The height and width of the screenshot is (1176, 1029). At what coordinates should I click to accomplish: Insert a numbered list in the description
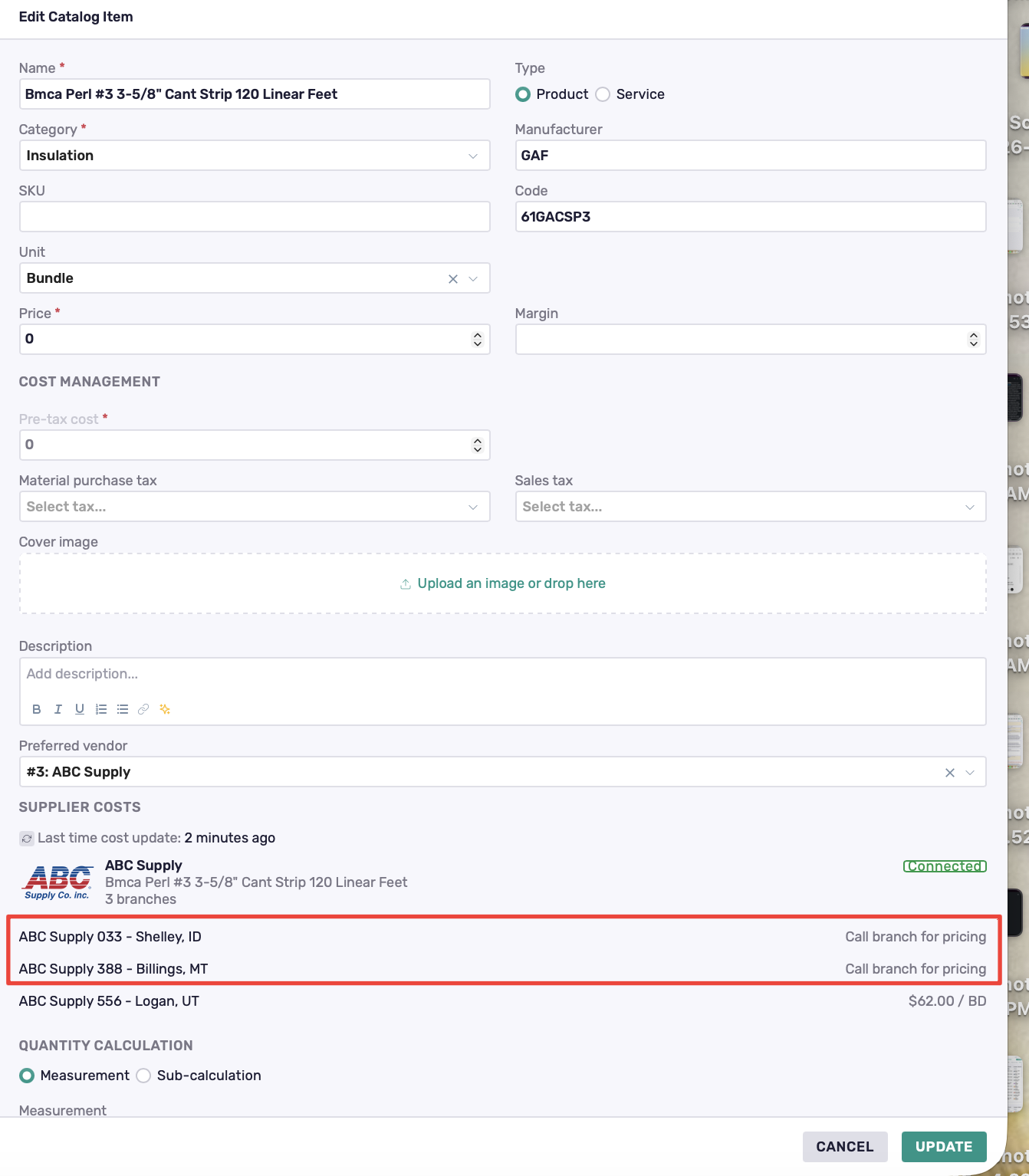[100, 709]
